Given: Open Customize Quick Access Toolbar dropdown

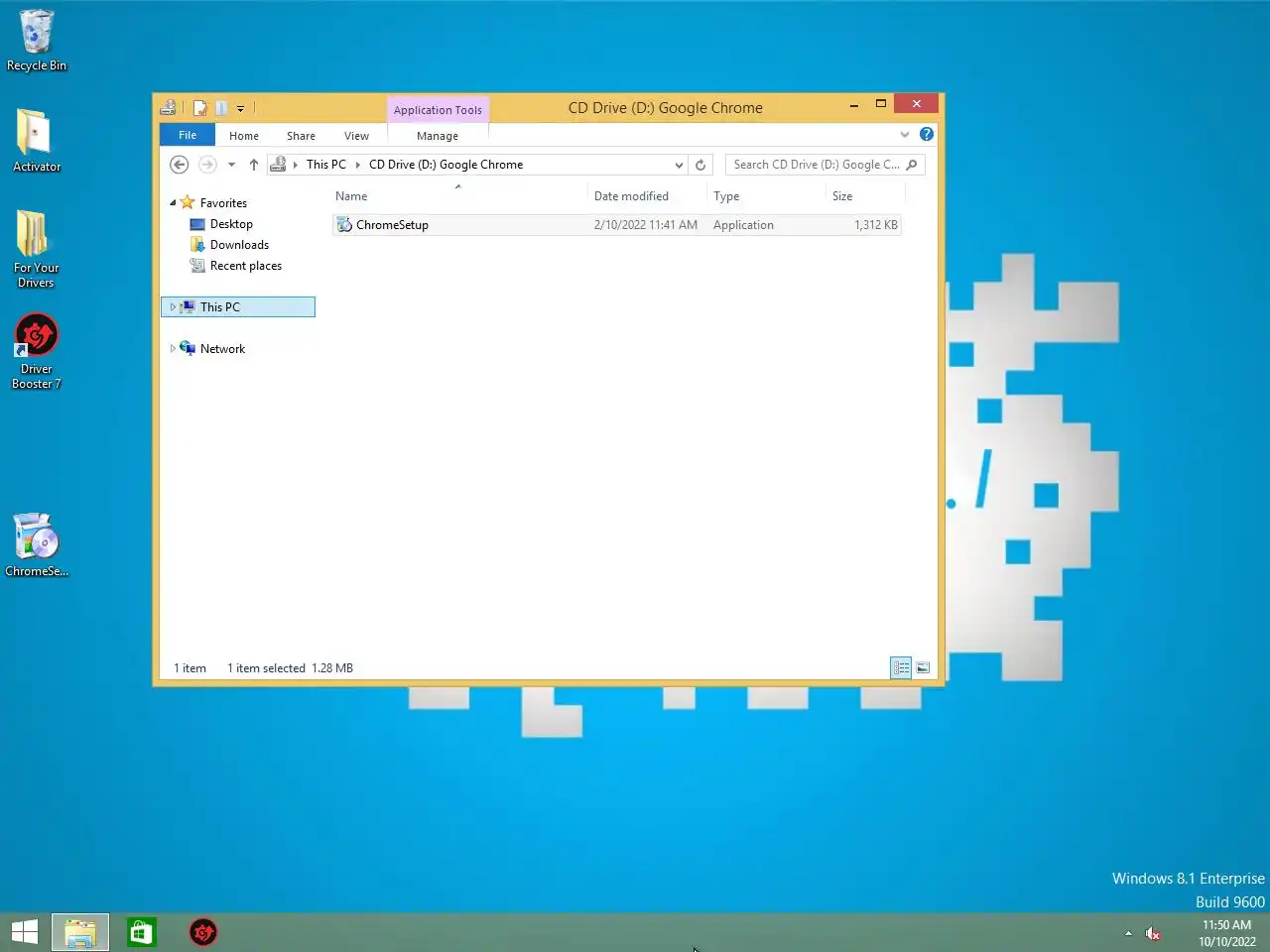Looking at the screenshot, I should click(240, 109).
